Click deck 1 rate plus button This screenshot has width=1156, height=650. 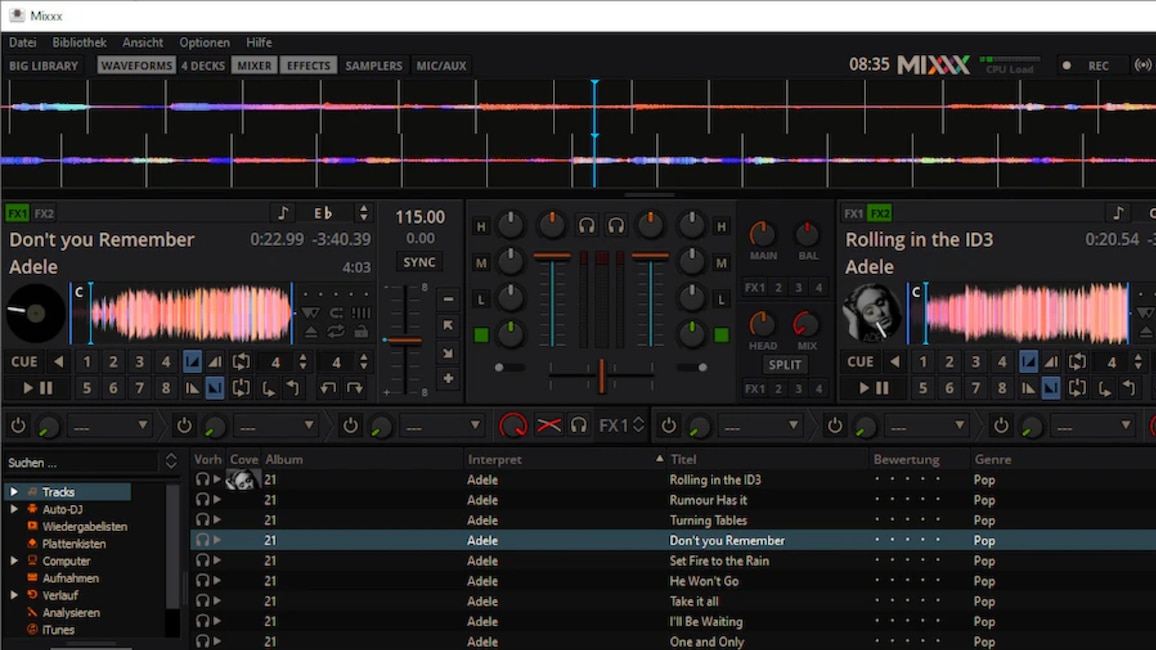tap(448, 379)
